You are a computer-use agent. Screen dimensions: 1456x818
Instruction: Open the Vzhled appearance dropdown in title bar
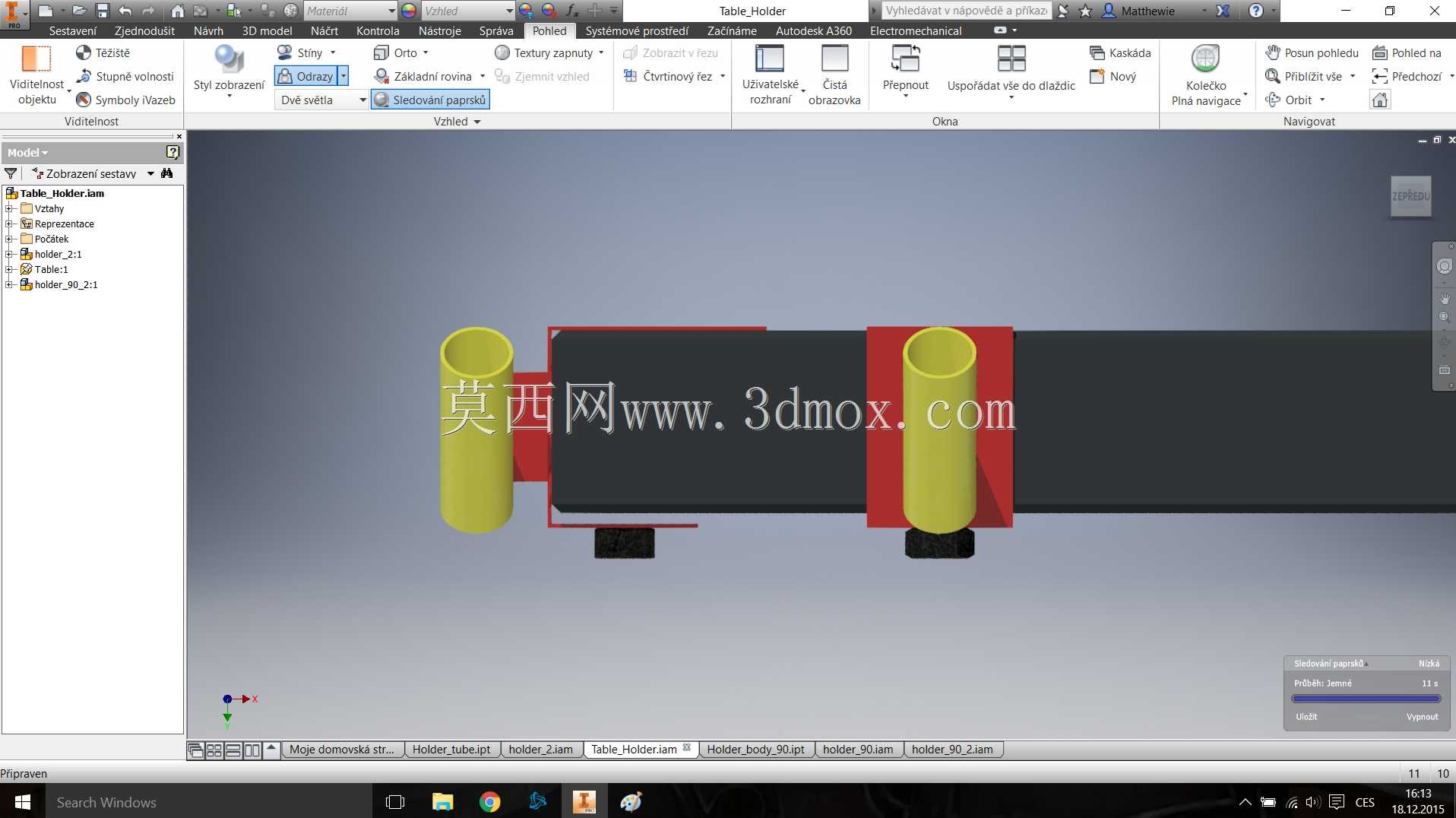[468, 11]
